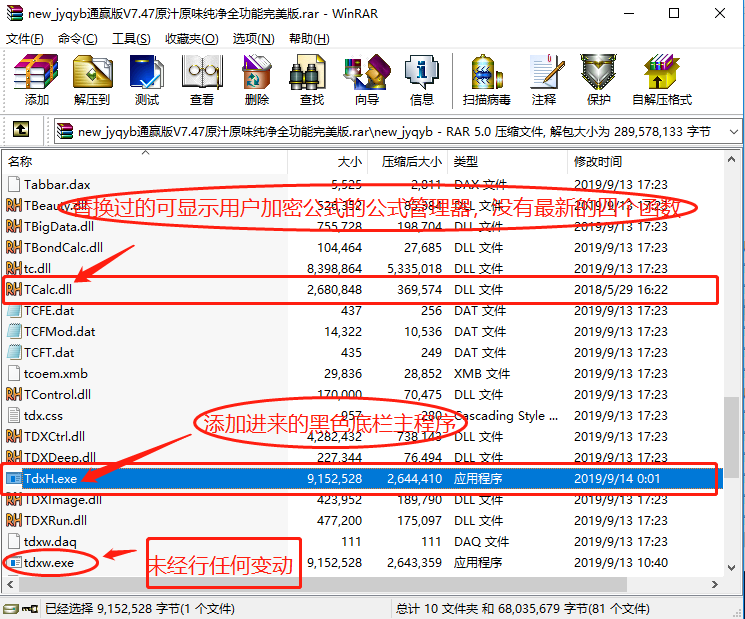Select the tc.dll file
The height and width of the screenshot is (619, 745).
click(x=37, y=268)
